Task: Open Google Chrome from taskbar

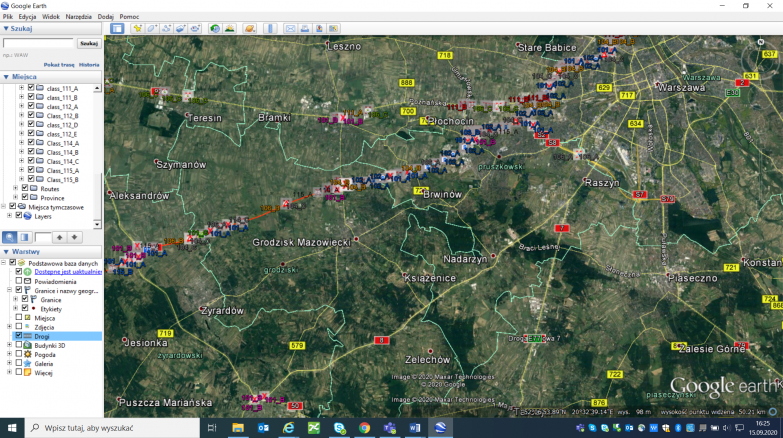Action: tap(364, 428)
